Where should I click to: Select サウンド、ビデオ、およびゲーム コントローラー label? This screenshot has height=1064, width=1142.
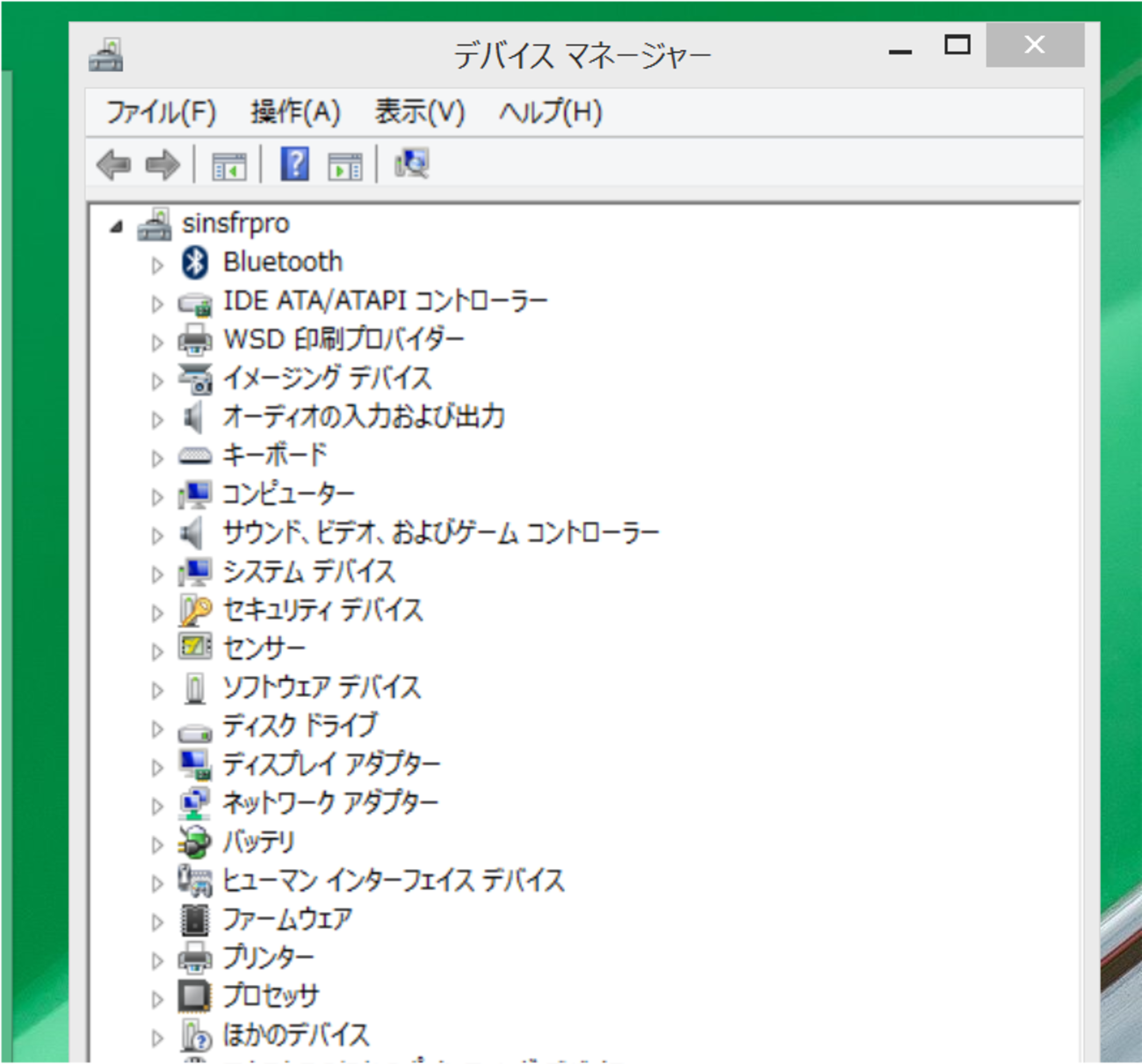[441, 532]
